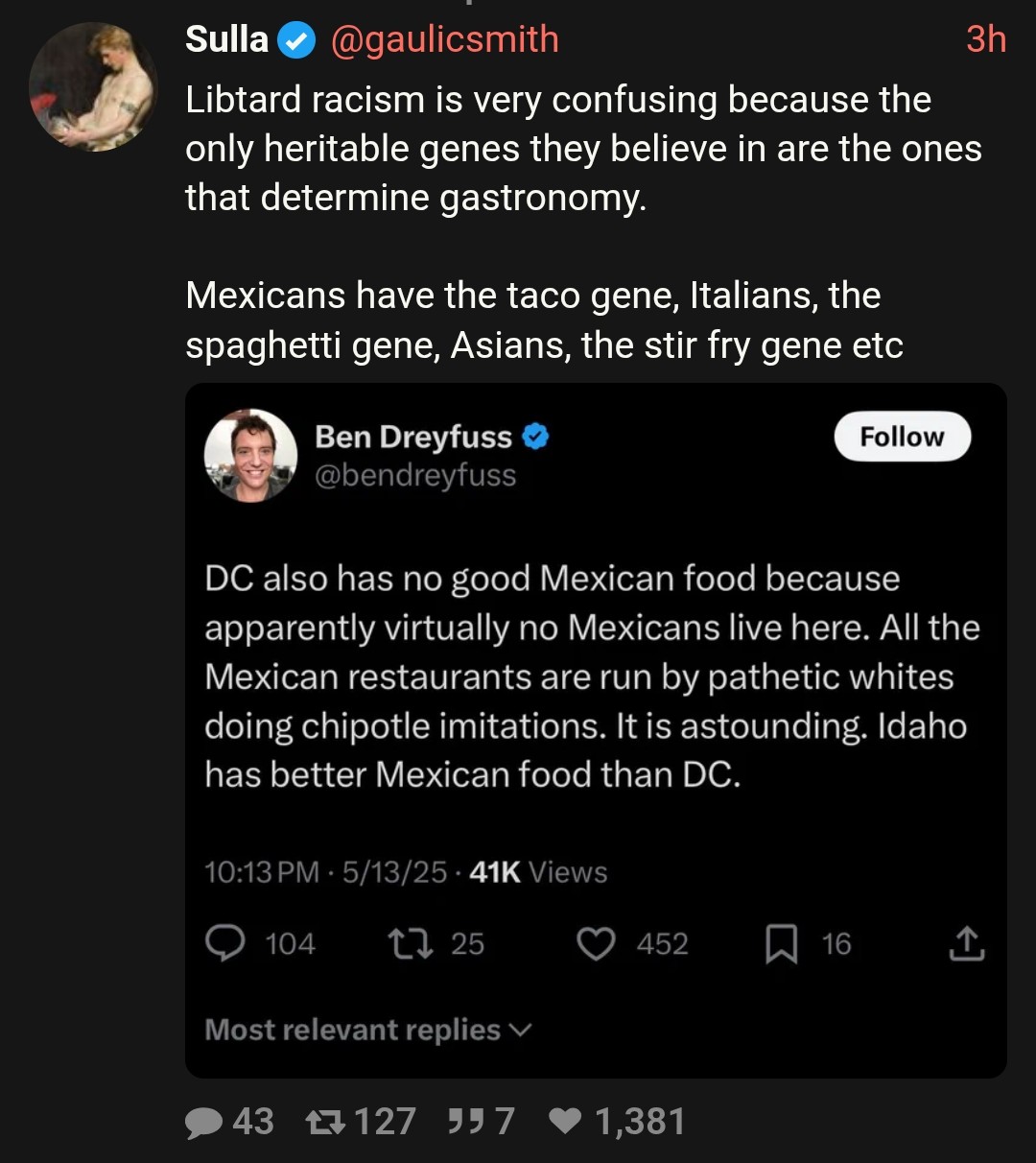This screenshot has width=1036, height=1163.
Task: Click the quote marks icon showing 7
Action: [x=465, y=1121]
